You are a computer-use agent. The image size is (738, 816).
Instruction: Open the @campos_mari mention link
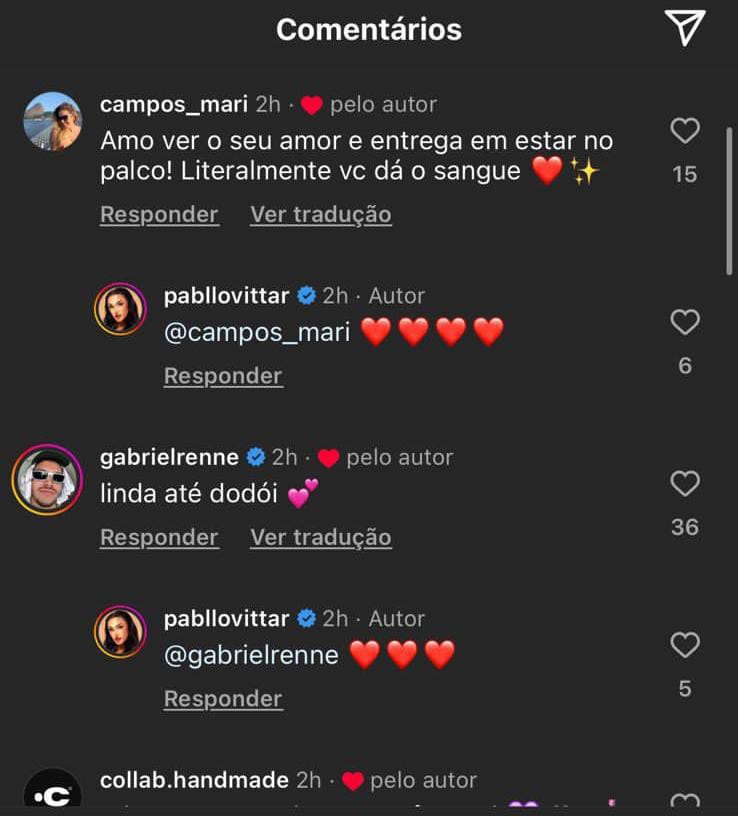tap(257, 332)
